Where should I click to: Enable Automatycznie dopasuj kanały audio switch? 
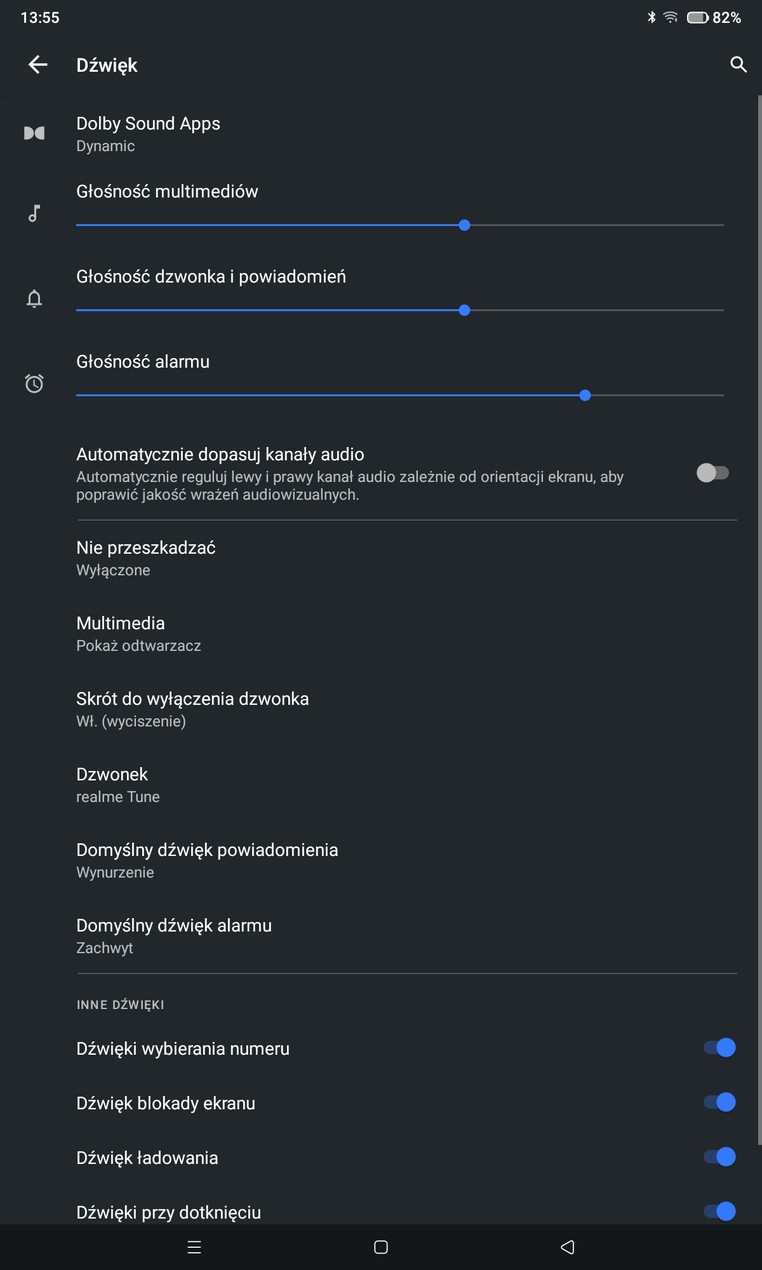pyautogui.click(x=713, y=473)
